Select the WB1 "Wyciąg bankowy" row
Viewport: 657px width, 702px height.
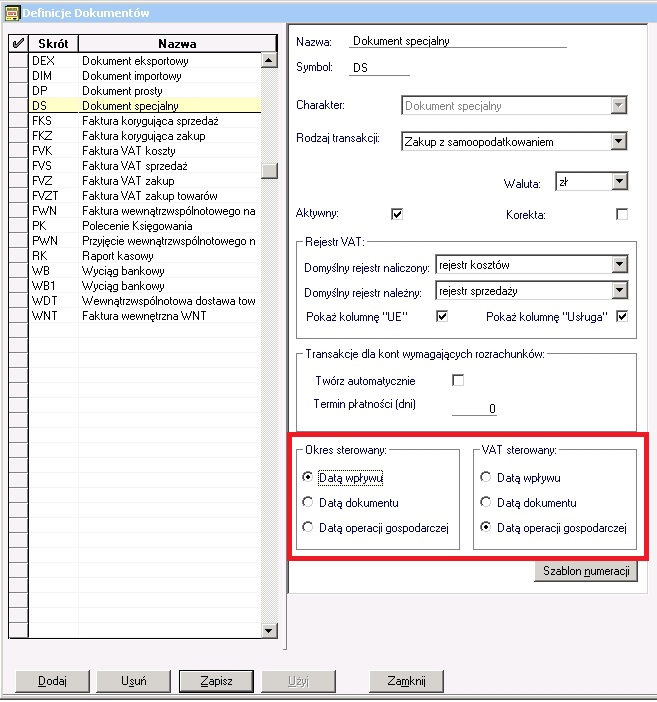pos(145,286)
